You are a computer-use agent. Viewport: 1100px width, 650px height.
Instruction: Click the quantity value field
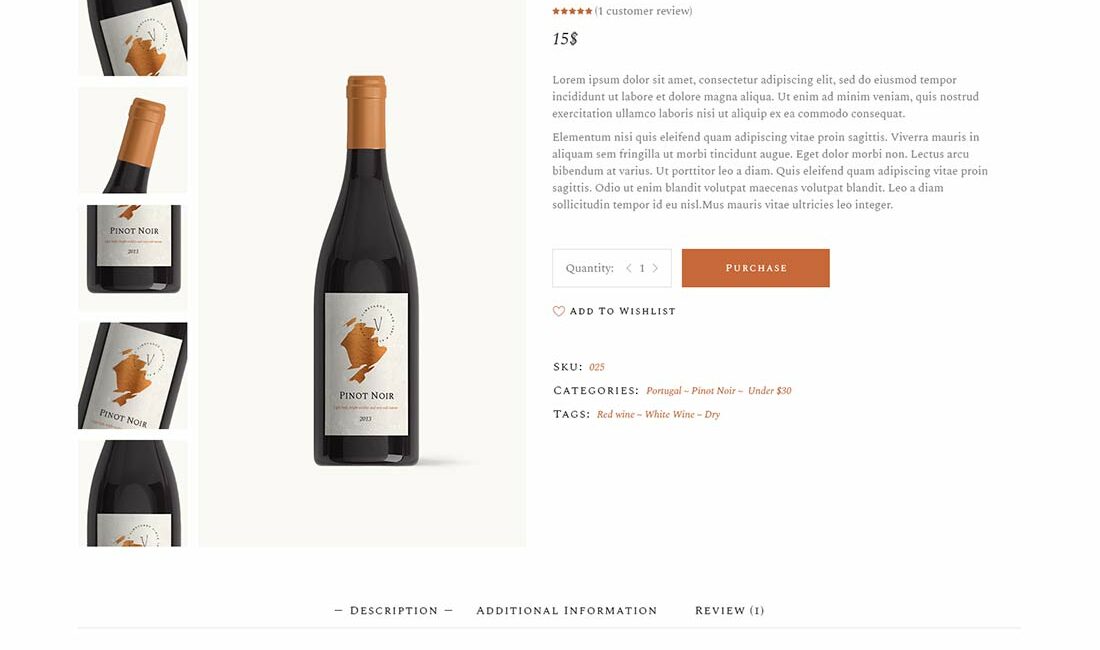642,268
